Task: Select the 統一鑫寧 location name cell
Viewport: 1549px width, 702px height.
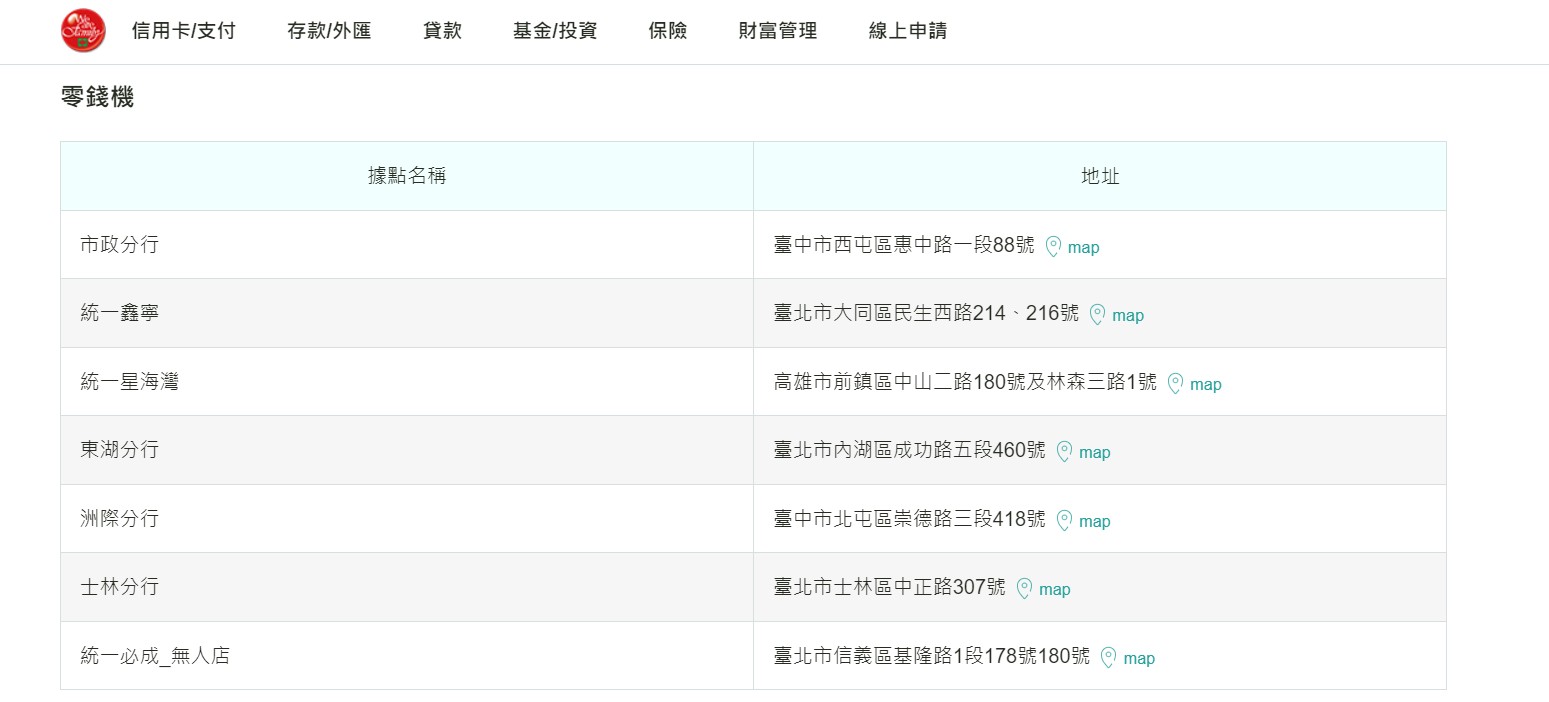Action: click(x=407, y=313)
